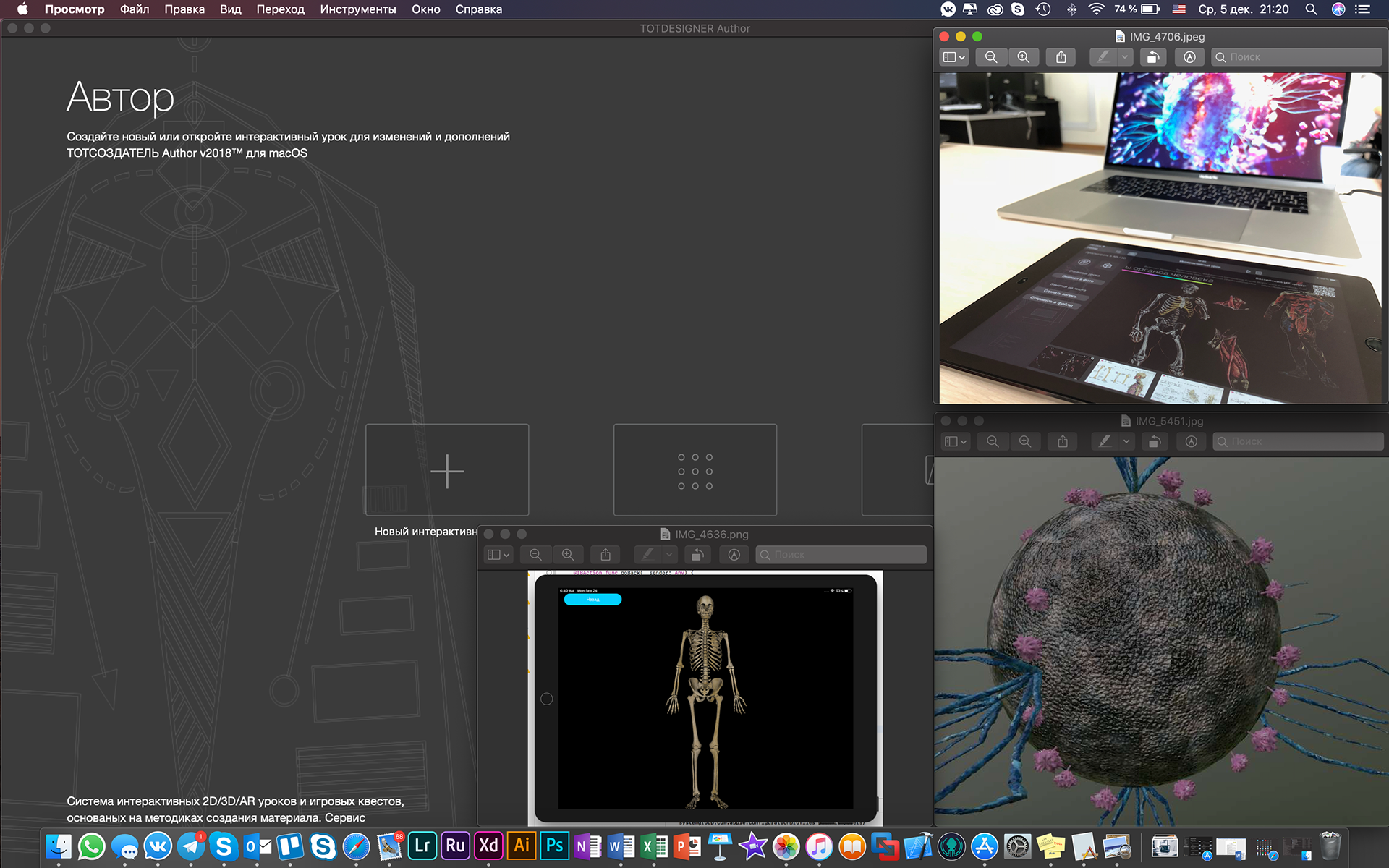1389x868 pixels.
Task: Expand highlight options arrow in IMG_5451.jpg window
Action: click(x=1126, y=441)
